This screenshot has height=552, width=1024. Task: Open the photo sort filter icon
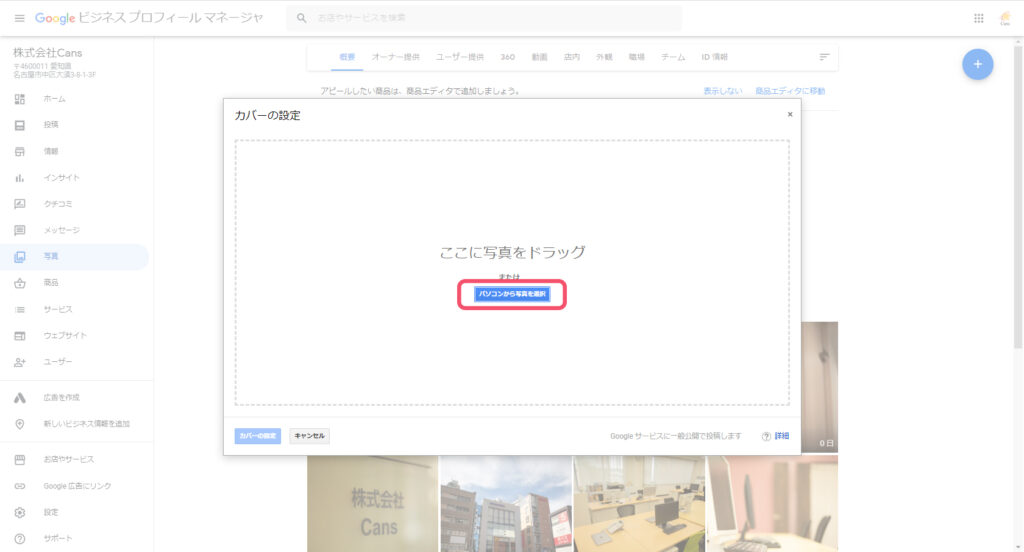coord(824,57)
